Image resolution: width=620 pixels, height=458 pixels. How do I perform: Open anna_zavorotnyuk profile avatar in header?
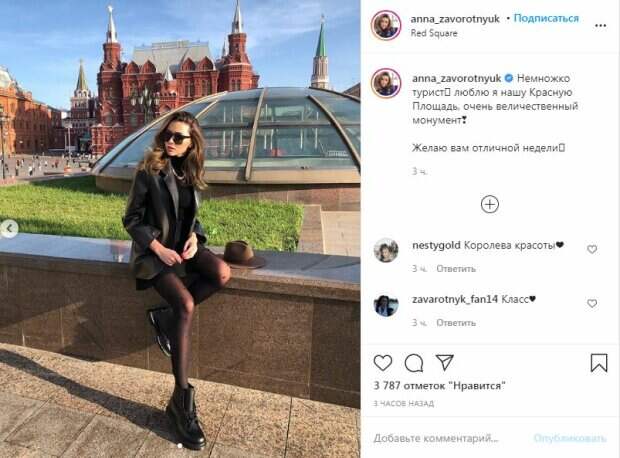(386, 25)
